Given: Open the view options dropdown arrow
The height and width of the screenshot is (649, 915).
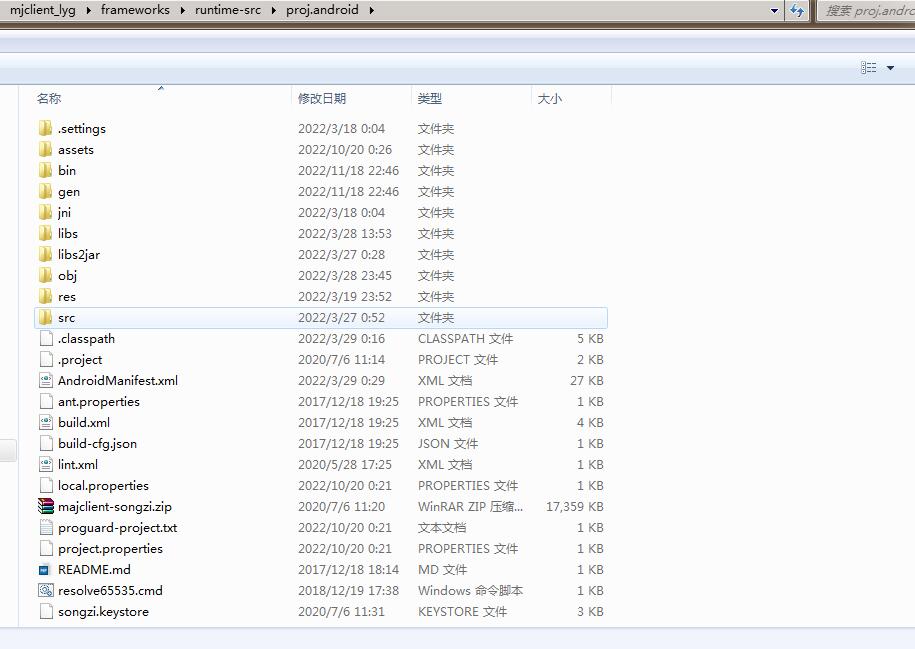Looking at the screenshot, I should (890, 68).
